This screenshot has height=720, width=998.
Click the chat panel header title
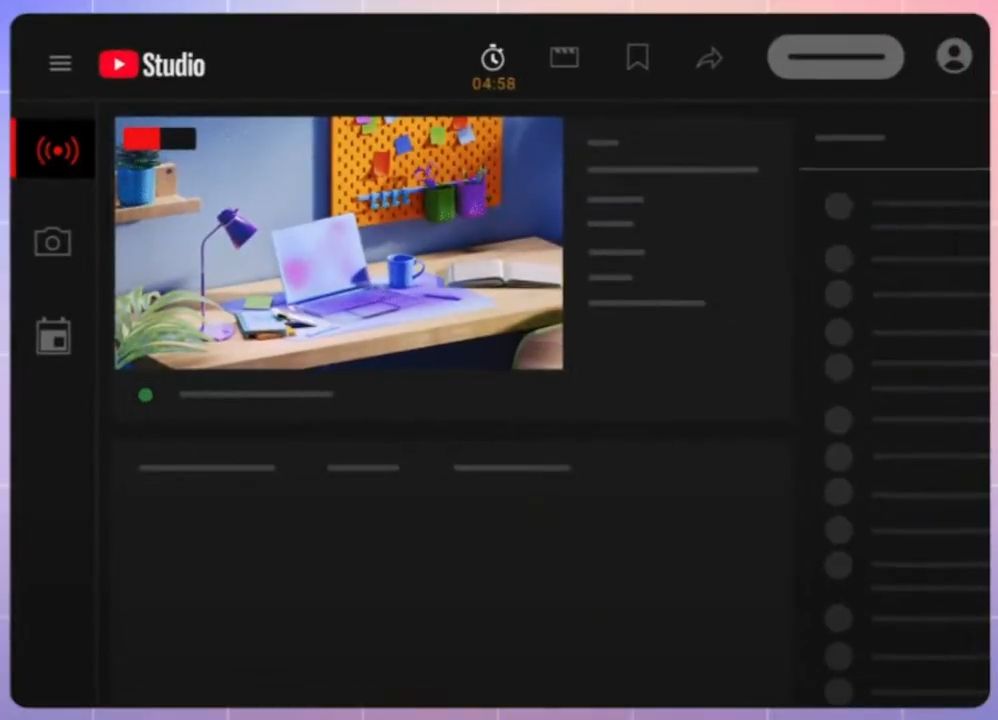pos(850,138)
